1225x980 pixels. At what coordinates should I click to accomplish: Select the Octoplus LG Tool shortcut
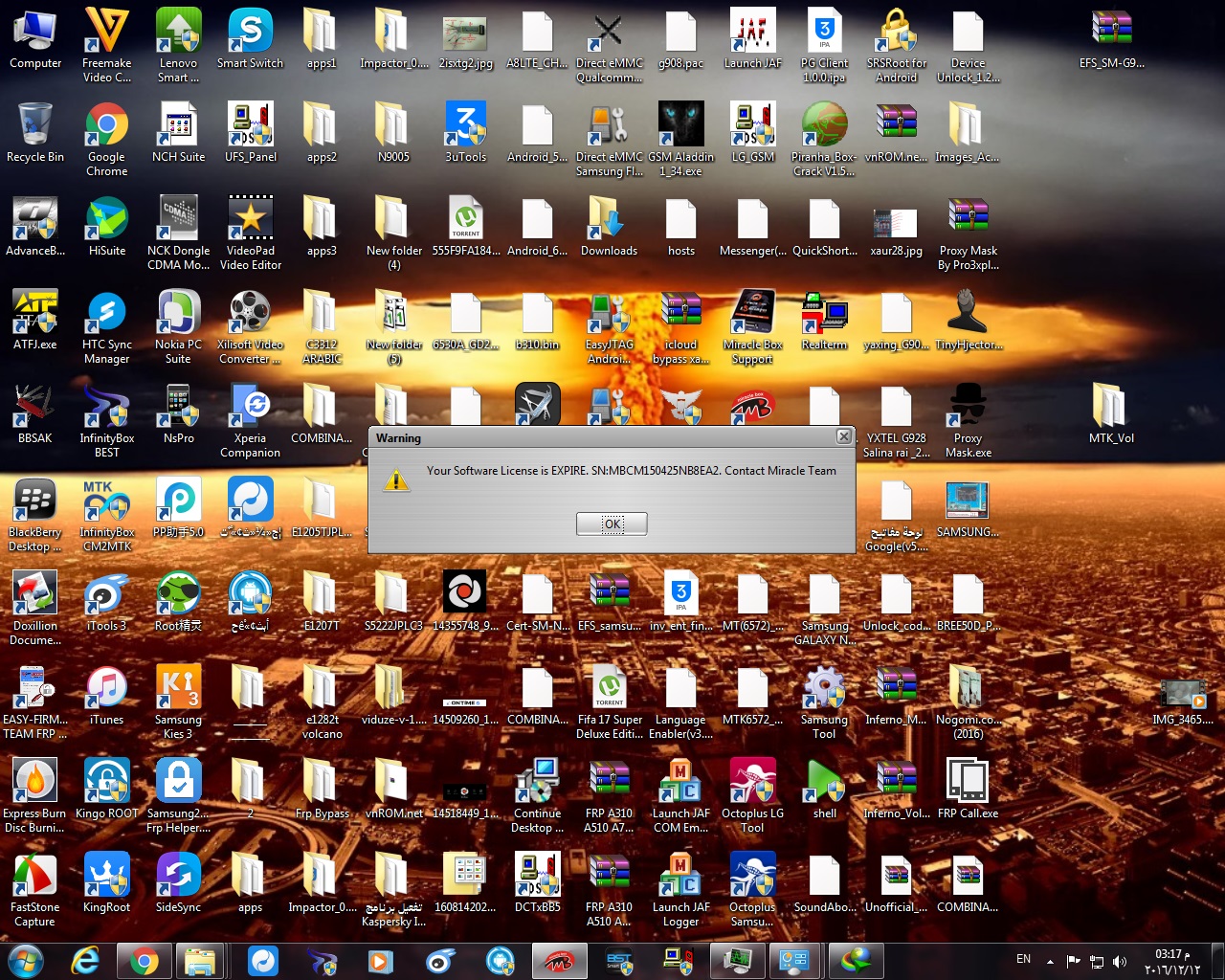click(x=753, y=796)
